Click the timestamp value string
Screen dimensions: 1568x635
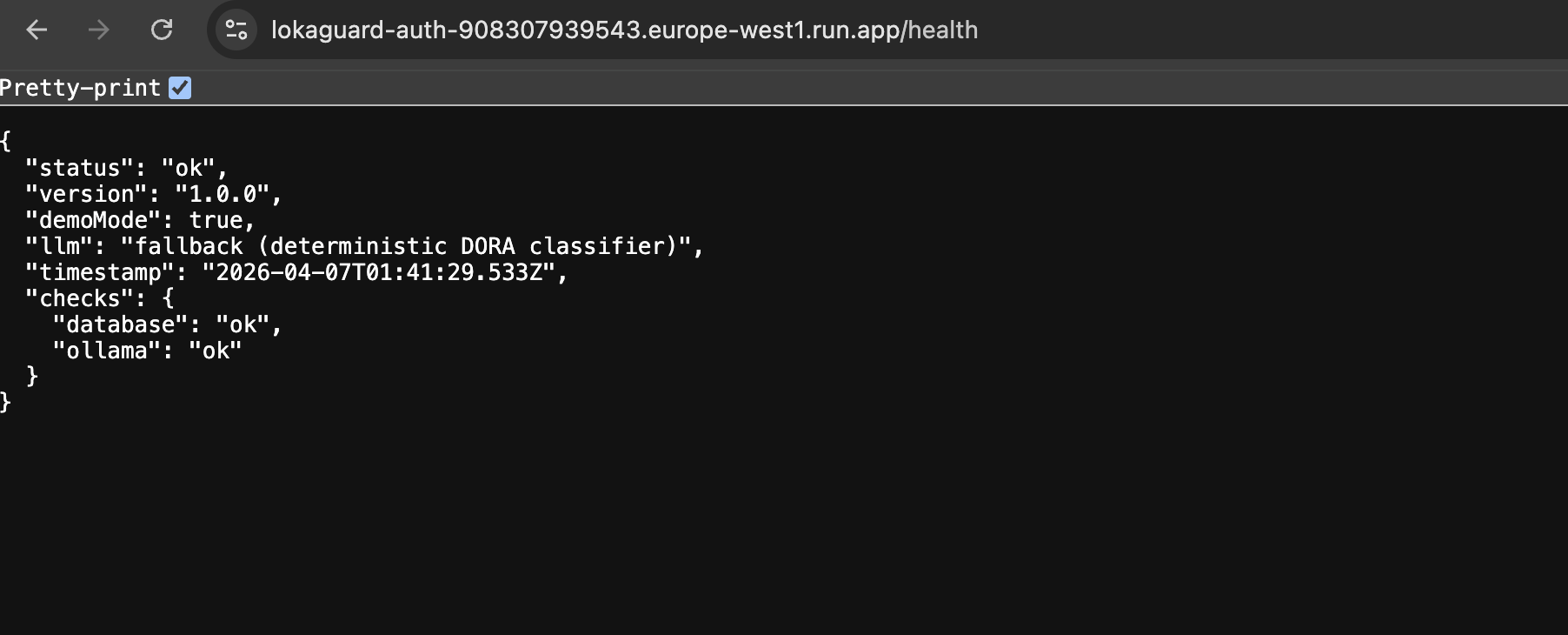pos(378,272)
